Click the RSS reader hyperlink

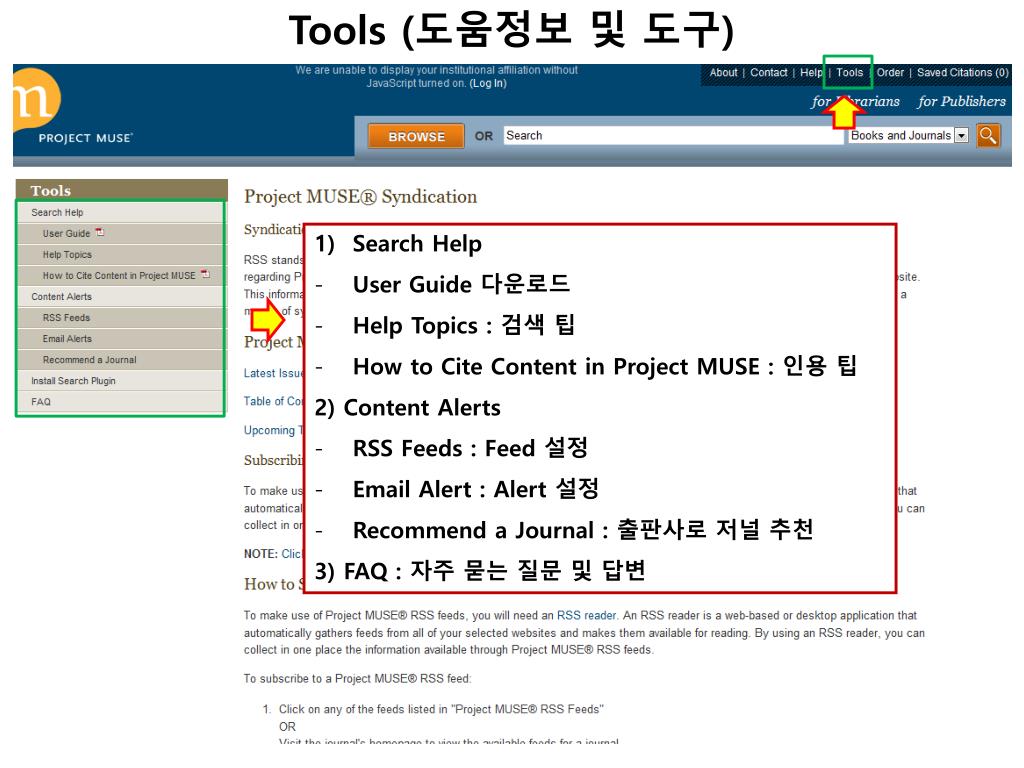pos(586,615)
